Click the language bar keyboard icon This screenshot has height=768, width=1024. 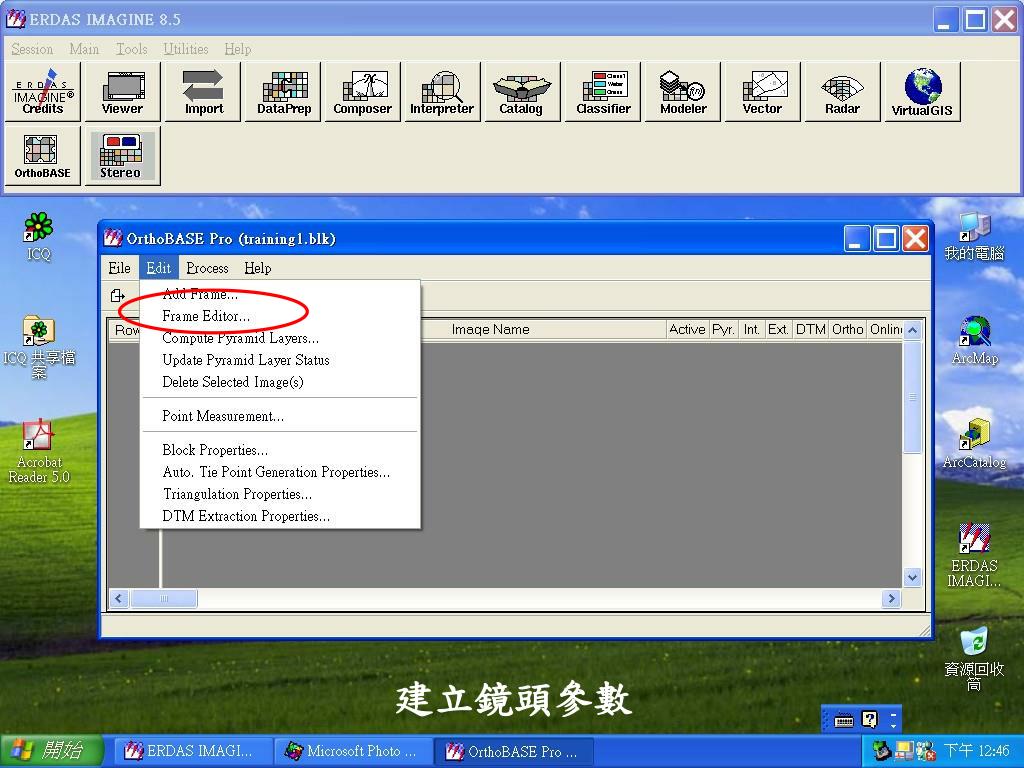(844, 721)
